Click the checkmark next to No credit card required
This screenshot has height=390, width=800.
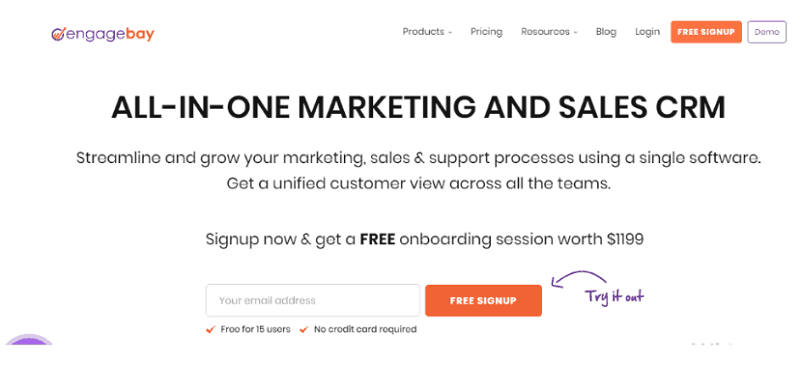pos(304,330)
